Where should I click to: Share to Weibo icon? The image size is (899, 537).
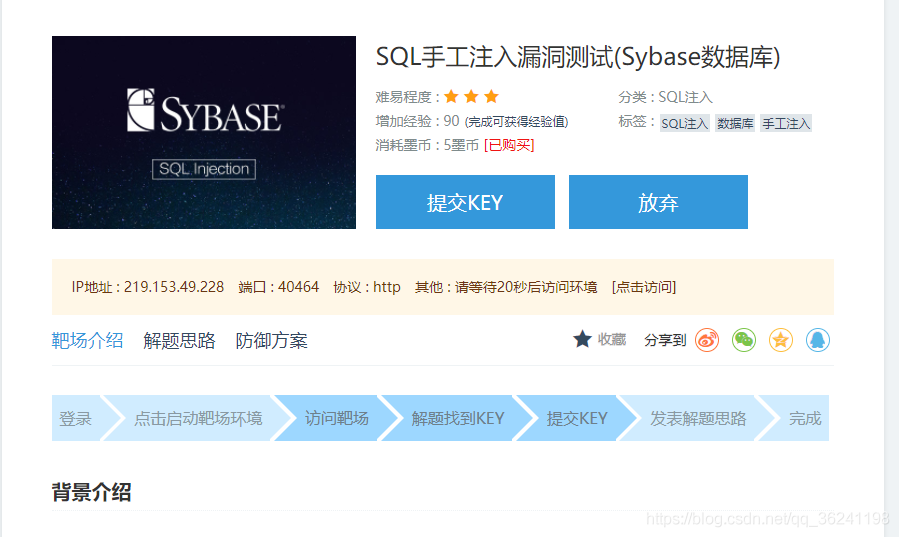click(x=707, y=340)
